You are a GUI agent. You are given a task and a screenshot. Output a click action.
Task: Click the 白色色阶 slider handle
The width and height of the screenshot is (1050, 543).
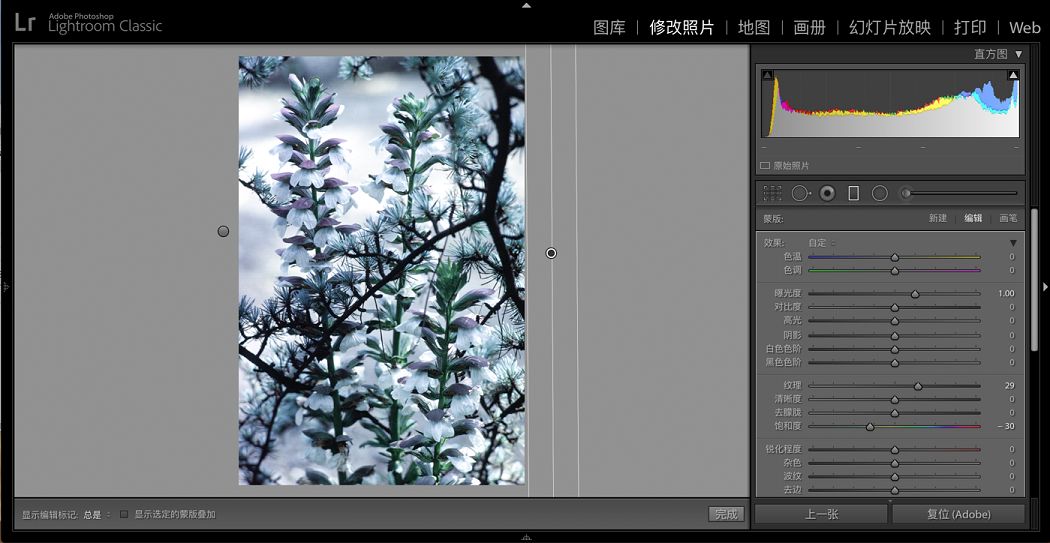pyautogui.click(x=895, y=350)
